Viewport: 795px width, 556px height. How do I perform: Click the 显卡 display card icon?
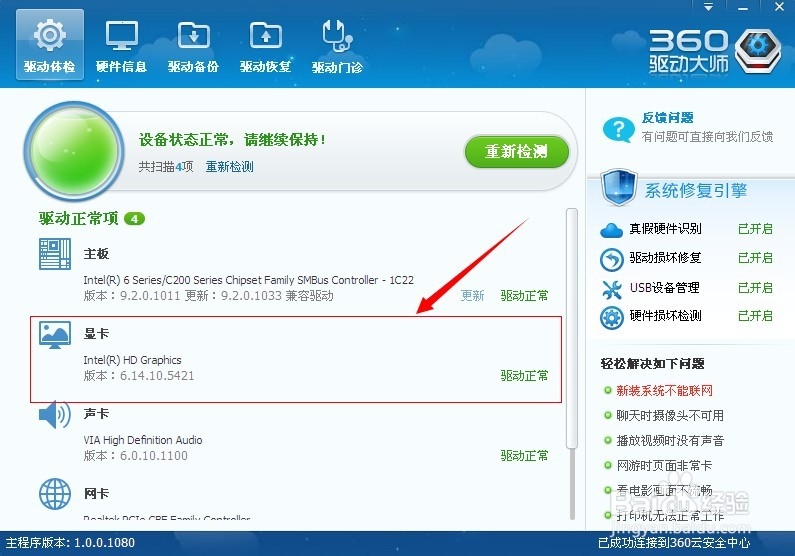pyautogui.click(x=55, y=335)
